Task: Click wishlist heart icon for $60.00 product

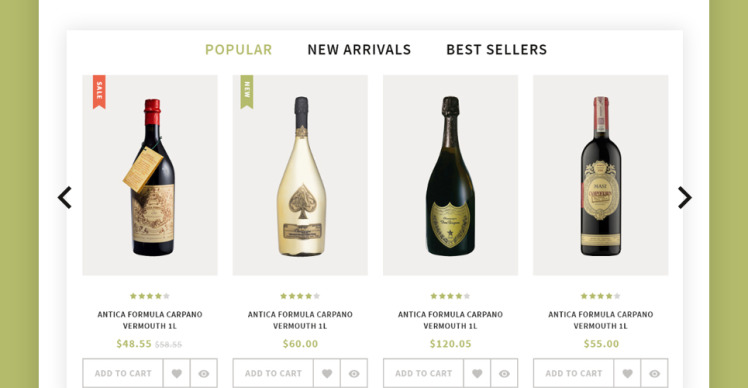Action: (x=327, y=373)
